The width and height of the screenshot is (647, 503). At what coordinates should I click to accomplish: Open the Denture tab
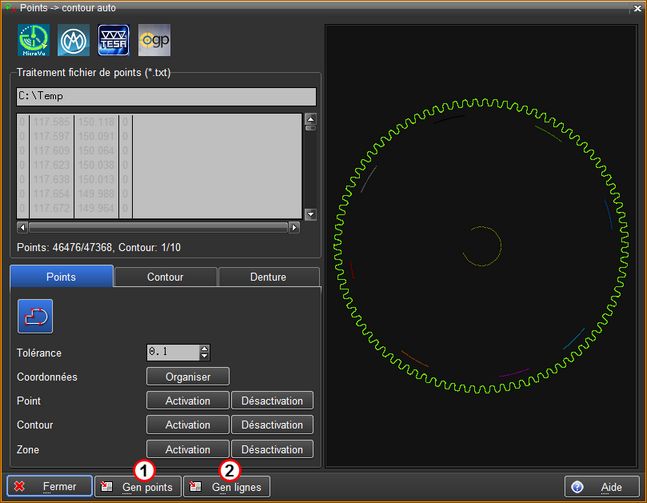click(268, 277)
